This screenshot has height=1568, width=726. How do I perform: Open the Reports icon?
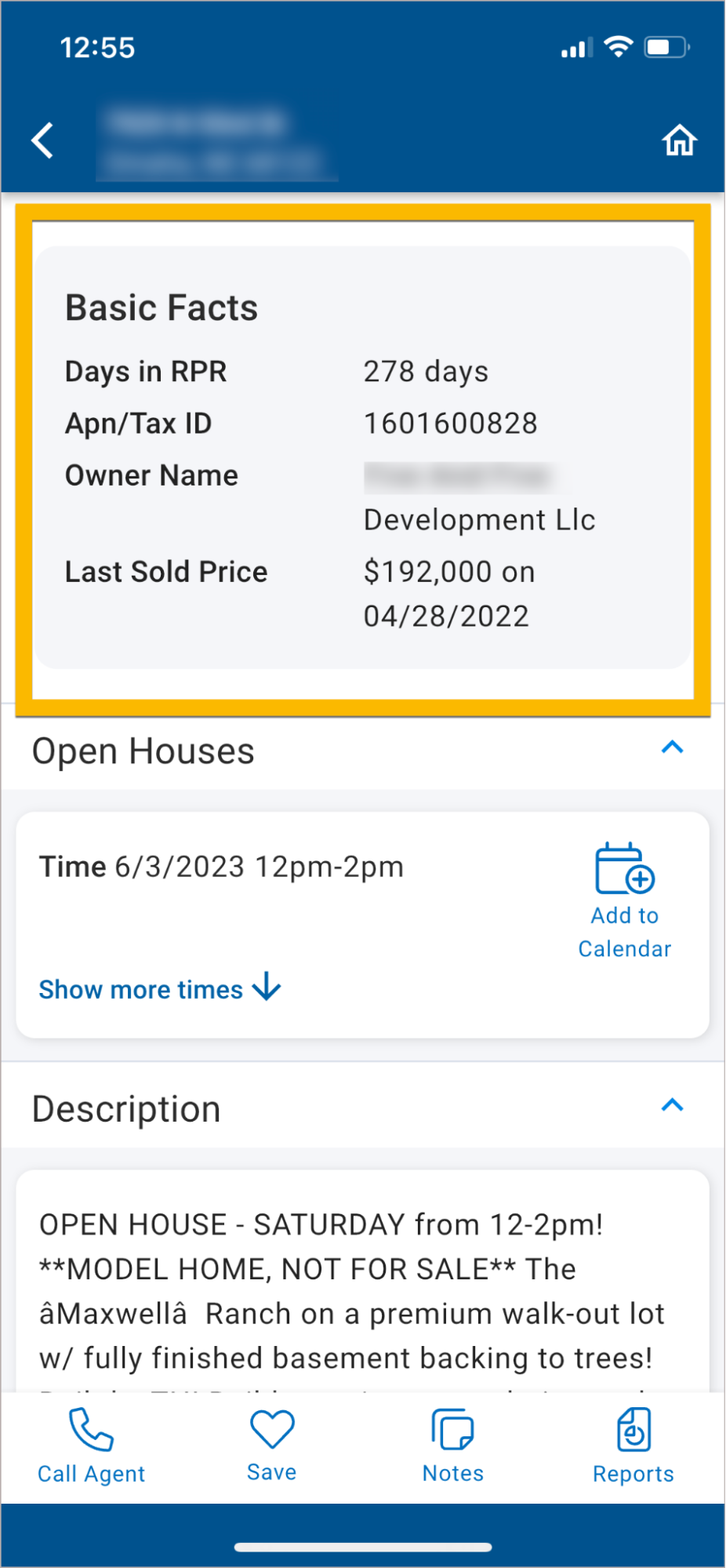[x=633, y=1430]
